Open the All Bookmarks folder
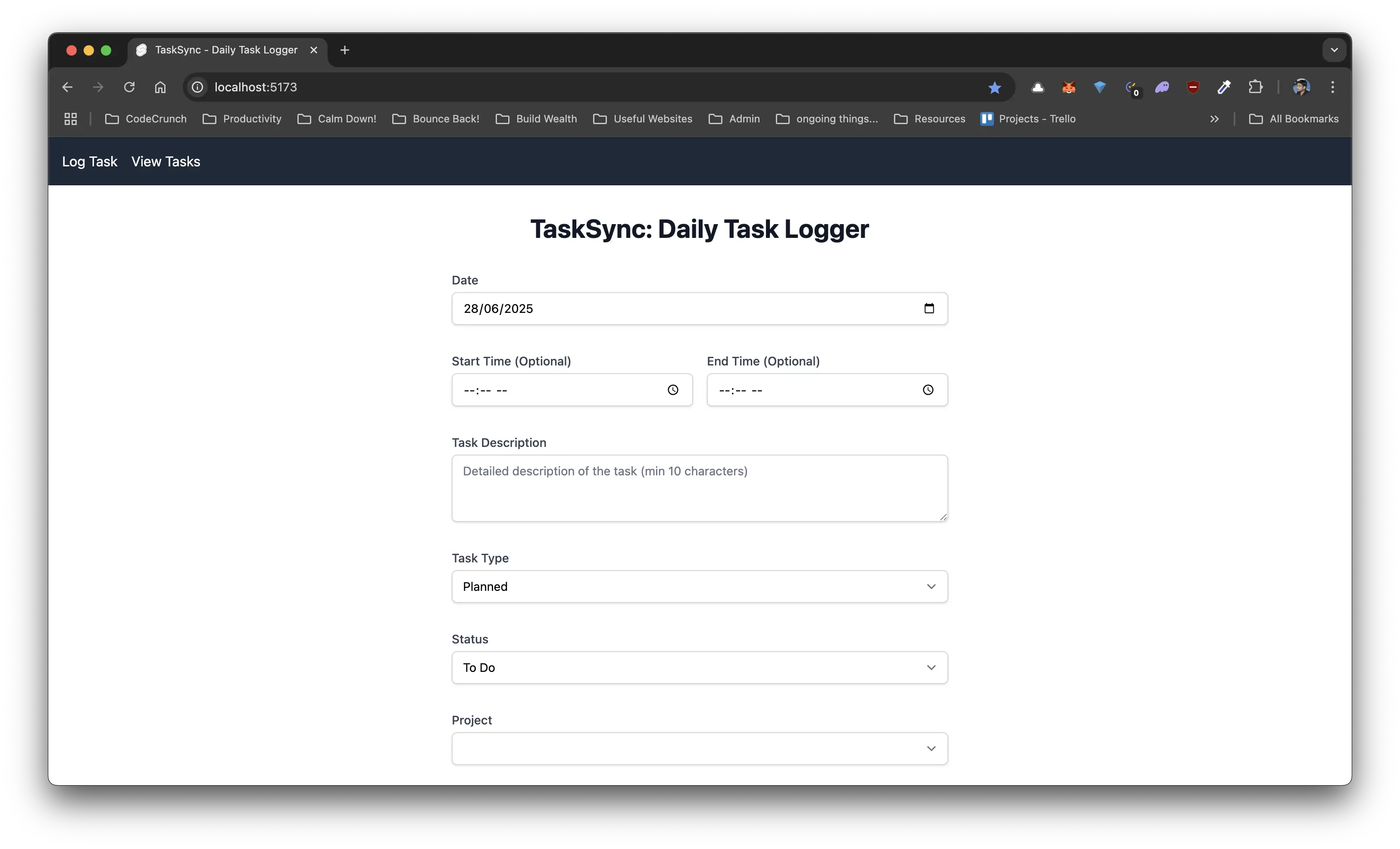The image size is (1400, 849). point(1294,119)
